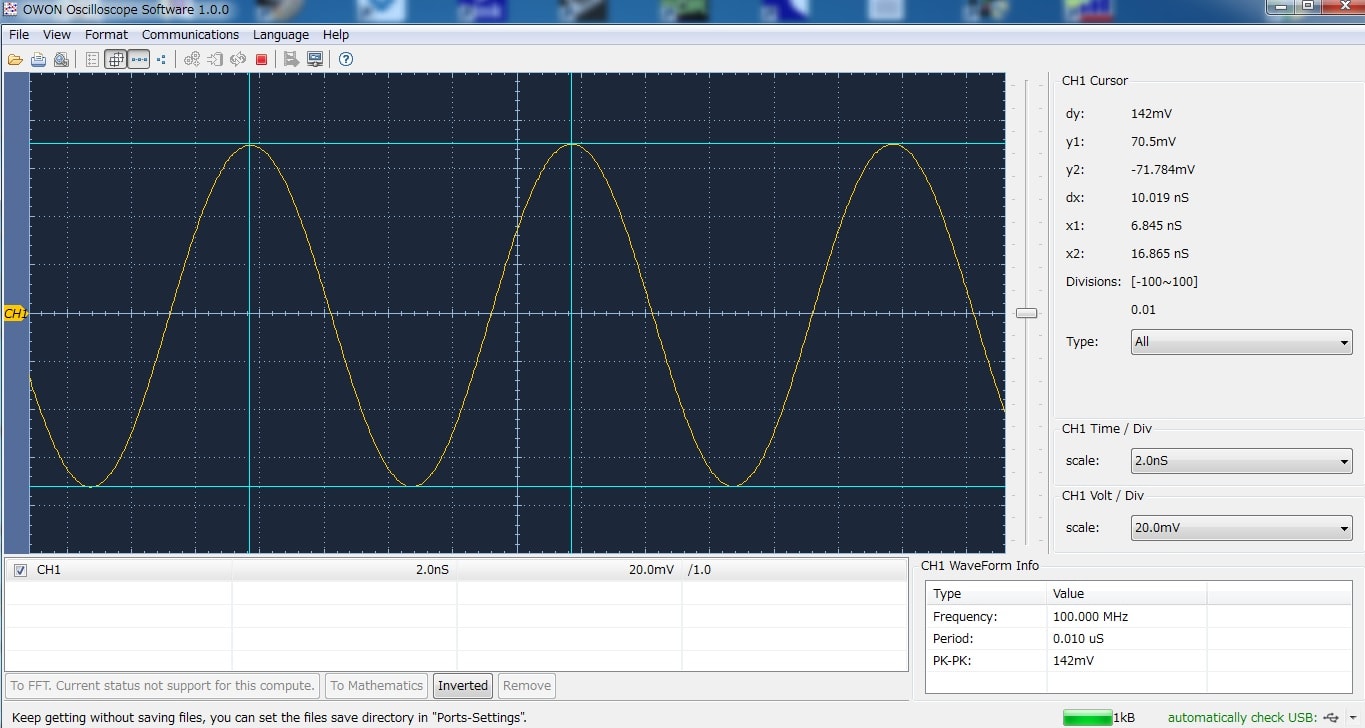Click the 'automatically check USB:' status text
Screen dimensions: 1365x728
click(1242, 718)
